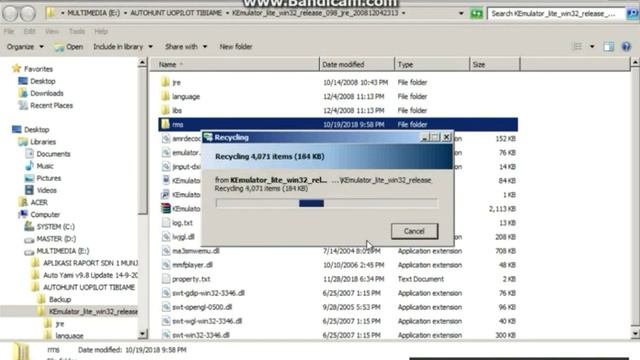The image size is (640, 360).
Task: Sort by Date modified column header
Action: click(x=357, y=64)
